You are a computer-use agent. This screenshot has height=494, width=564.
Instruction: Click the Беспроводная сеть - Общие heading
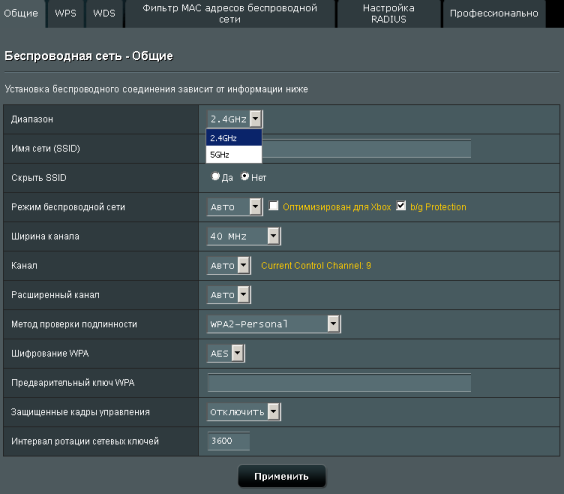[x=88, y=56]
